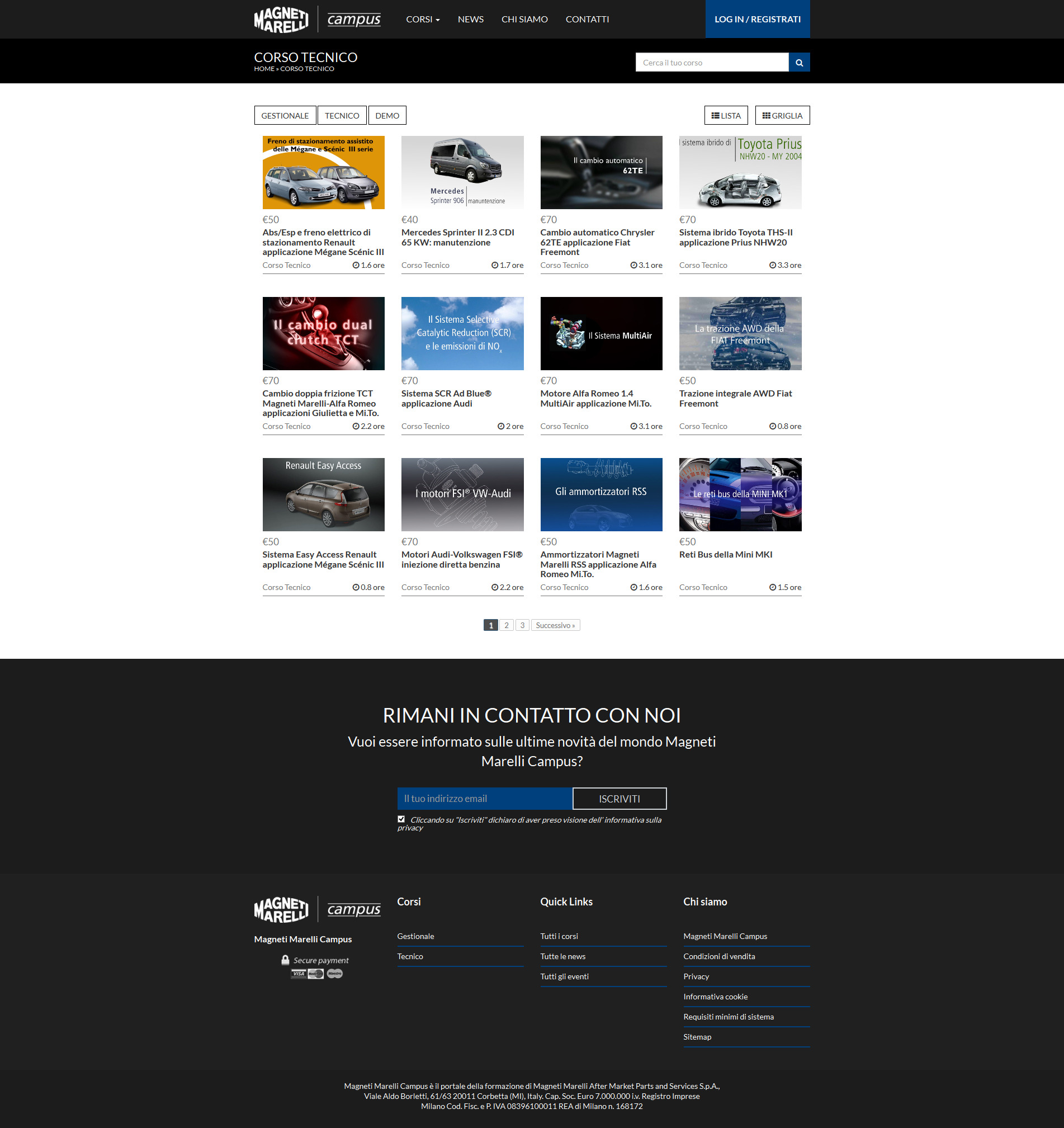The image size is (1064, 1128).
Task: Click the newsletter email input field
Action: (x=485, y=799)
